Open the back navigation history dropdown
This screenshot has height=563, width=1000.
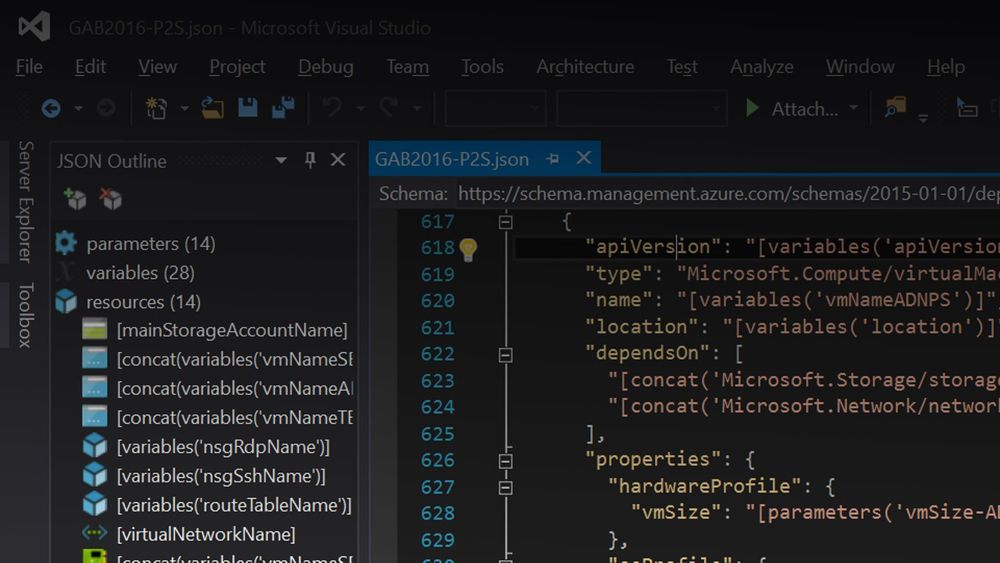click(x=78, y=109)
